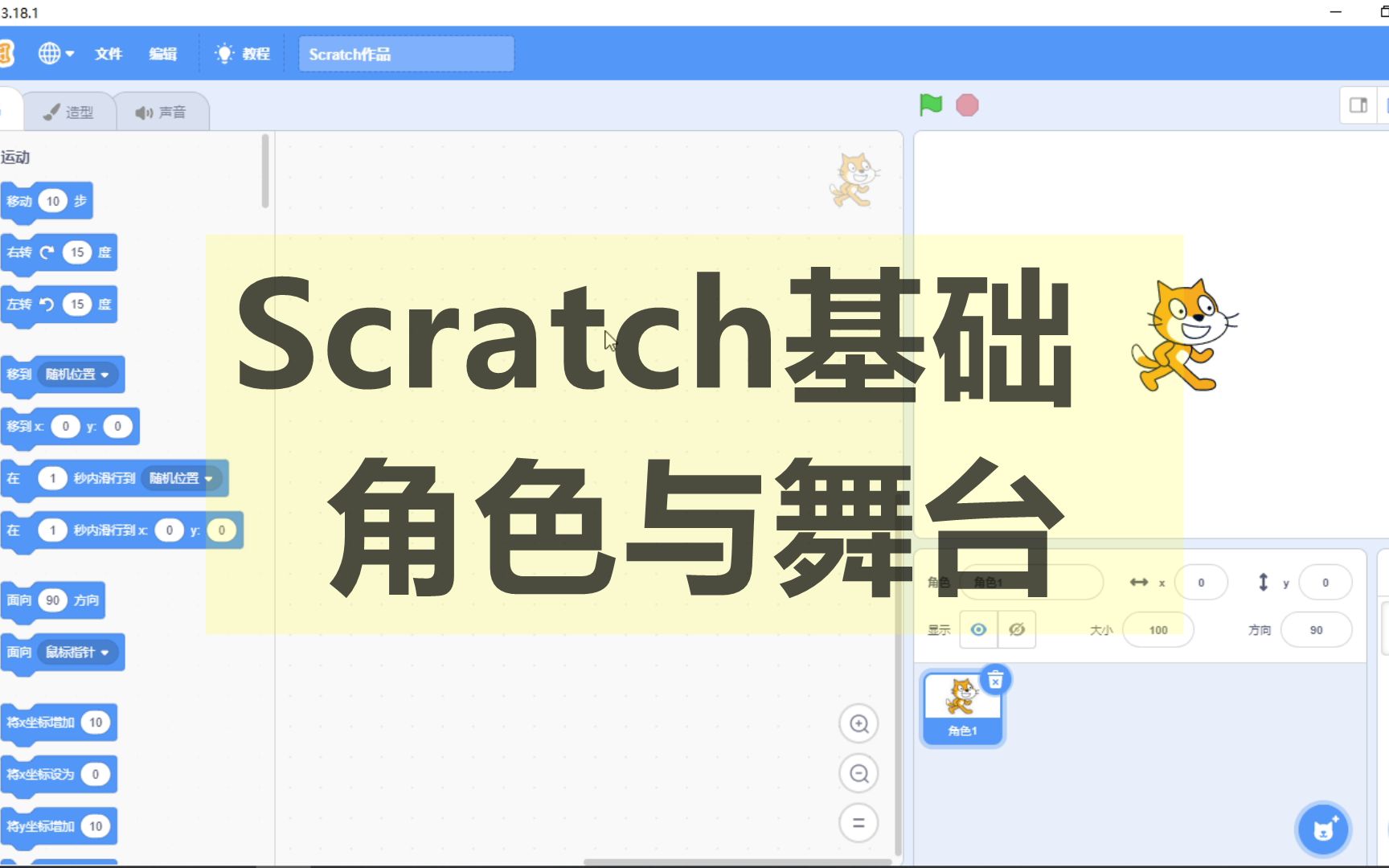Click the block palette vertical scrollbar
1389x868 pixels.
click(265, 171)
